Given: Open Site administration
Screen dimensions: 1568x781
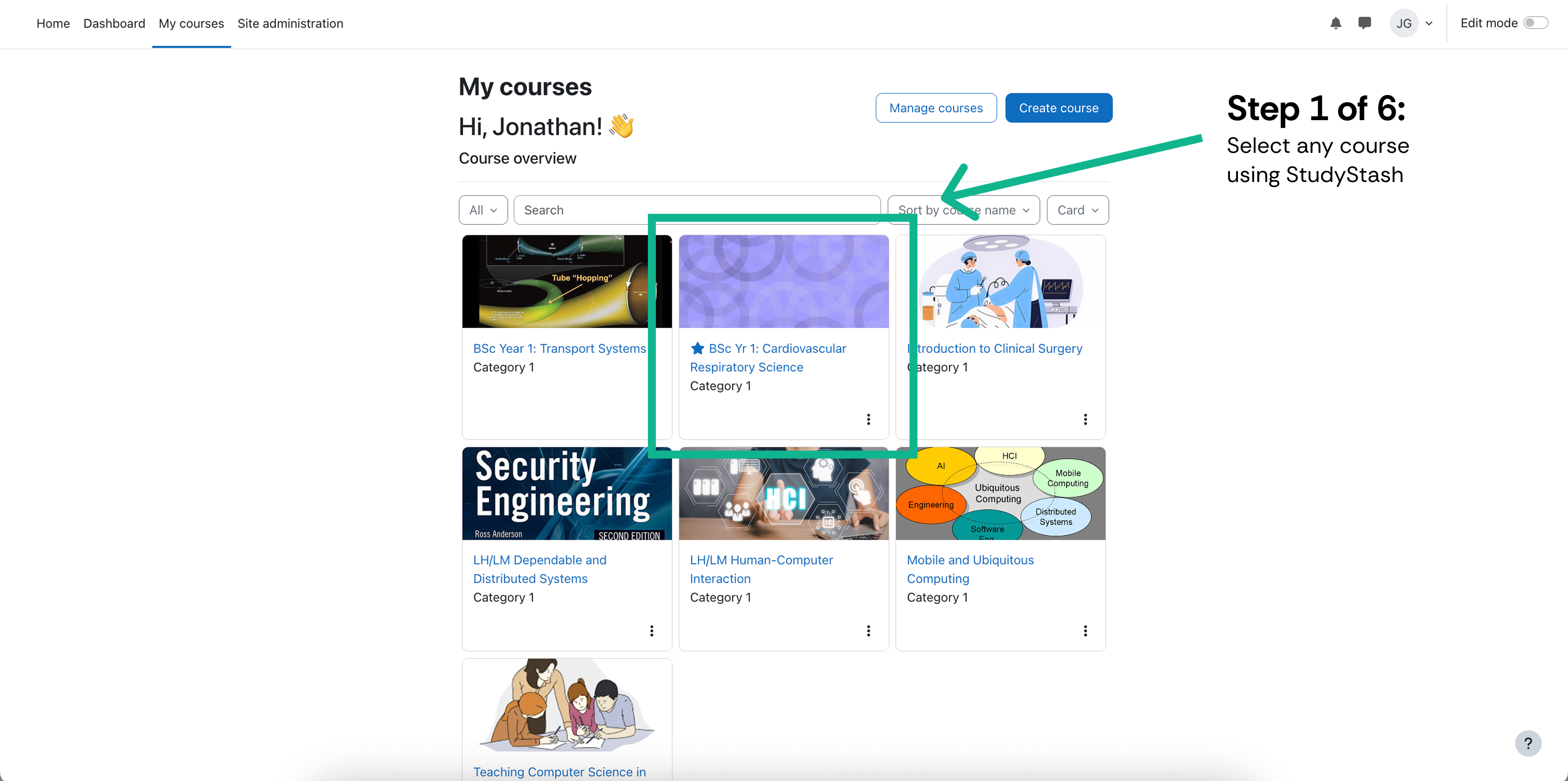Looking at the screenshot, I should click(290, 23).
